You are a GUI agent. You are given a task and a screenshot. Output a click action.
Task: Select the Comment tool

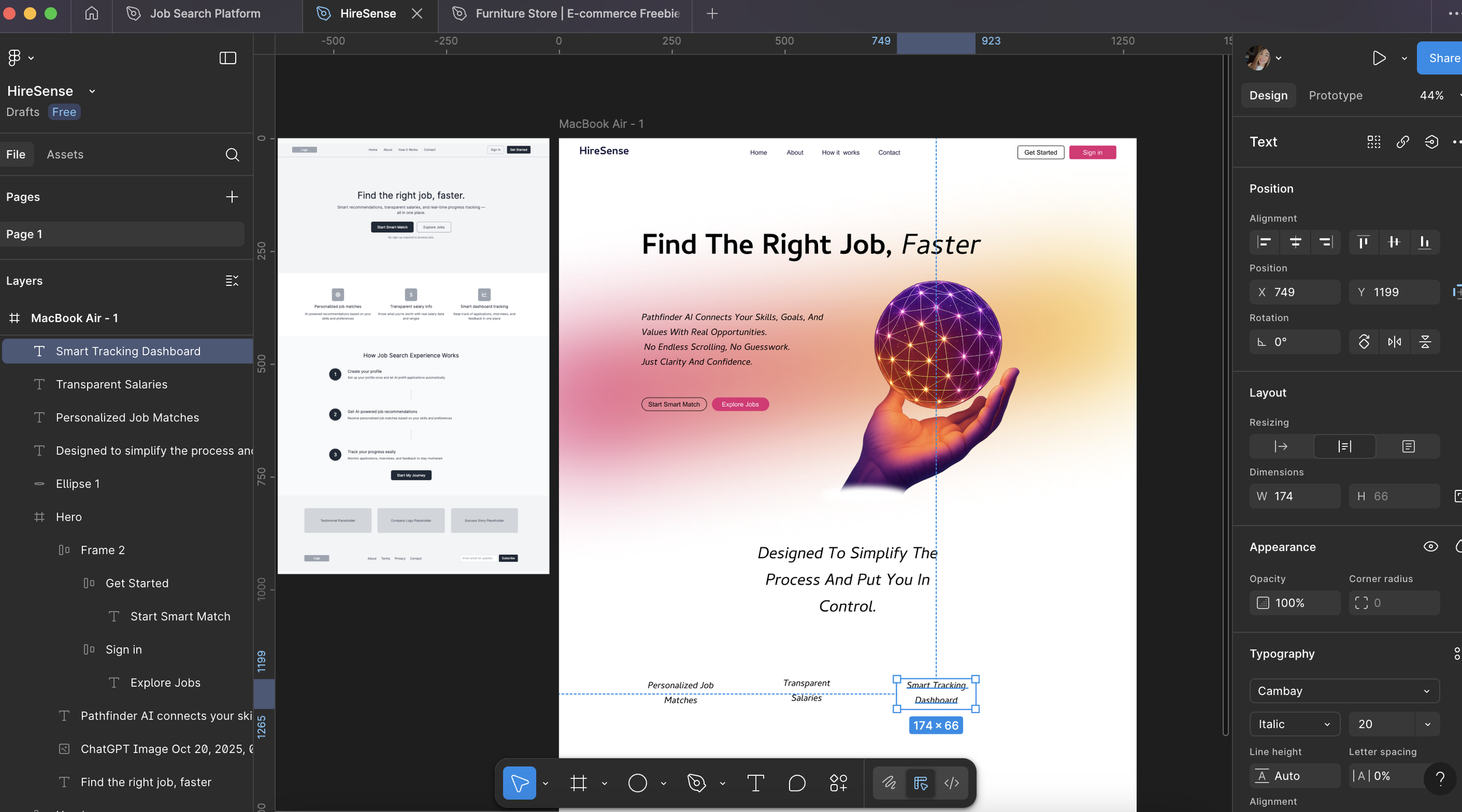tap(796, 783)
